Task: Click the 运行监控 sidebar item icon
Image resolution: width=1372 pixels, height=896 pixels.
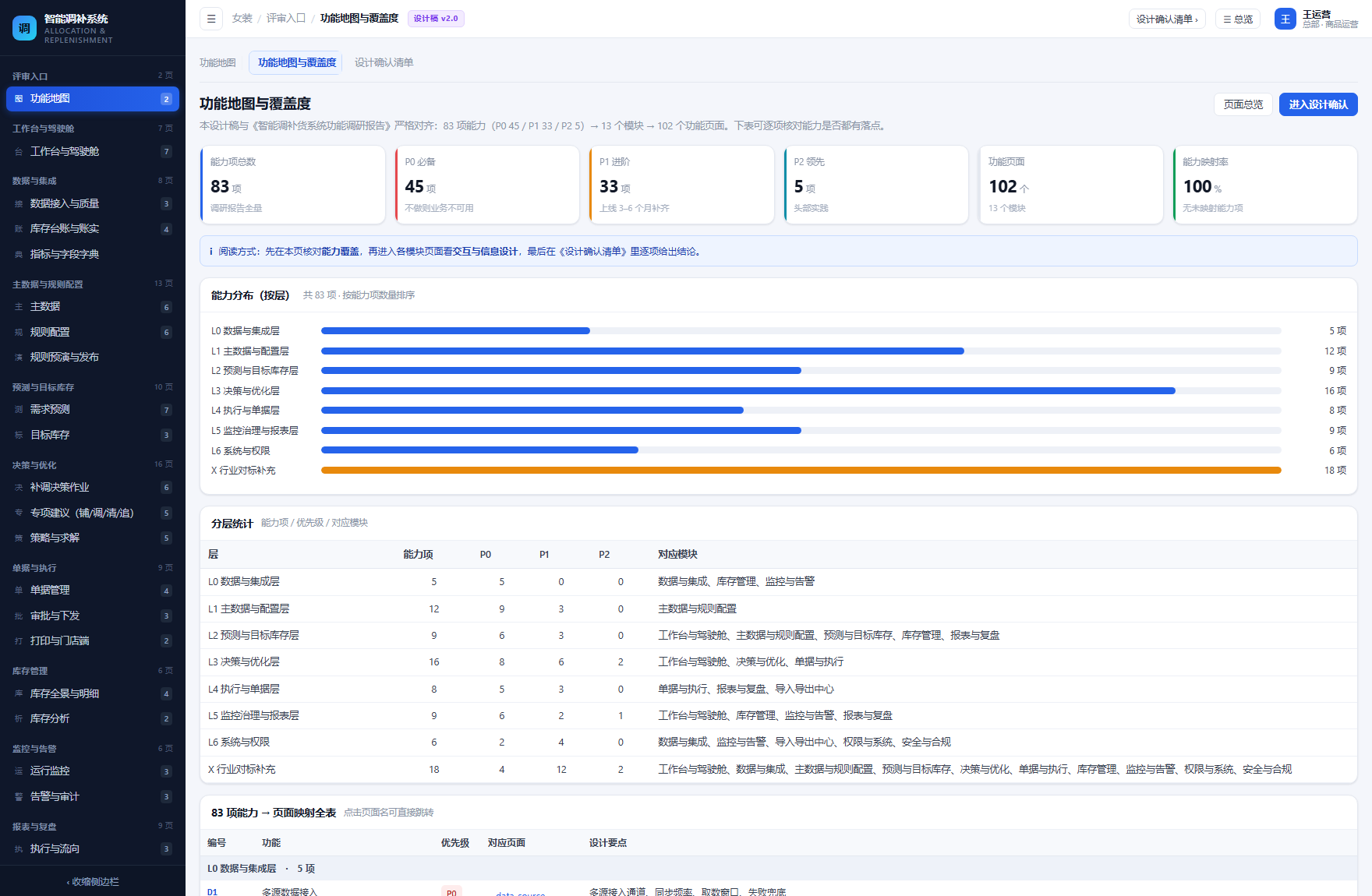Action: click(19, 771)
